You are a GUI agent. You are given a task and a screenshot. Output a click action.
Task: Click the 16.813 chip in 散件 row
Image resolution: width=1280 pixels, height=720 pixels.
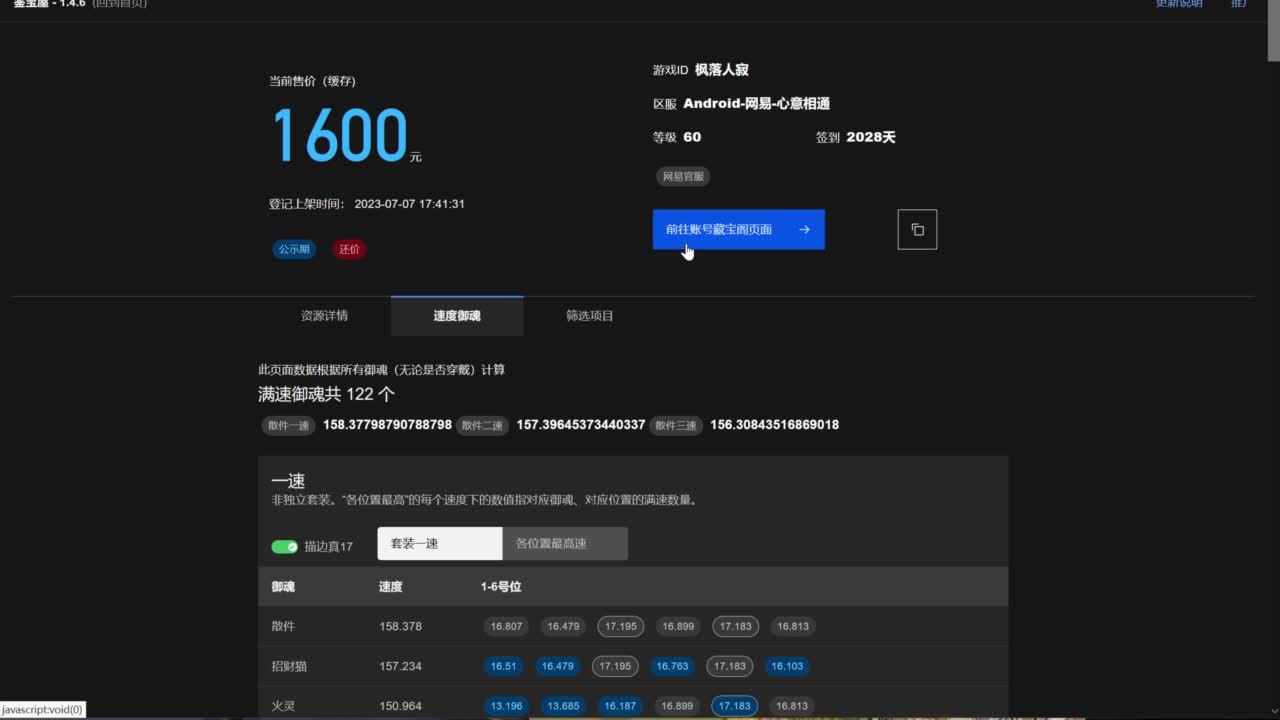click(793, 627)
